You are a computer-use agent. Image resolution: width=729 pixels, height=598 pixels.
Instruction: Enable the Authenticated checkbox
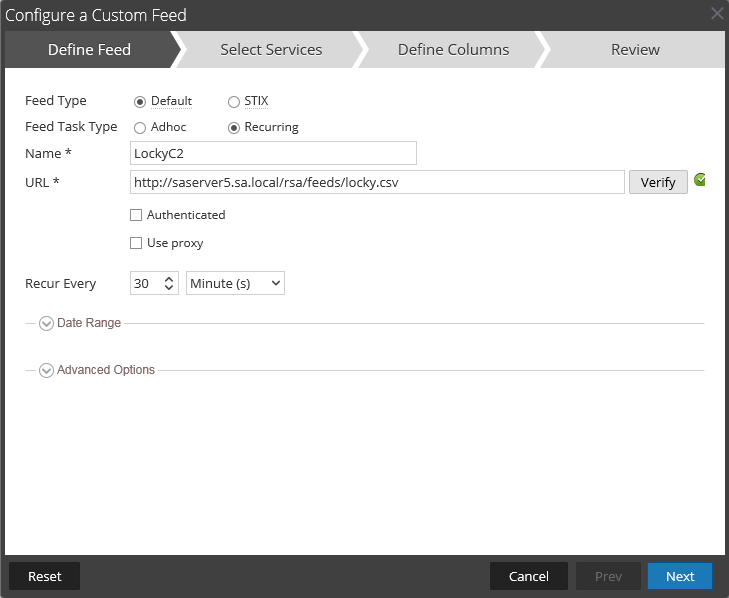coord(136,215)
